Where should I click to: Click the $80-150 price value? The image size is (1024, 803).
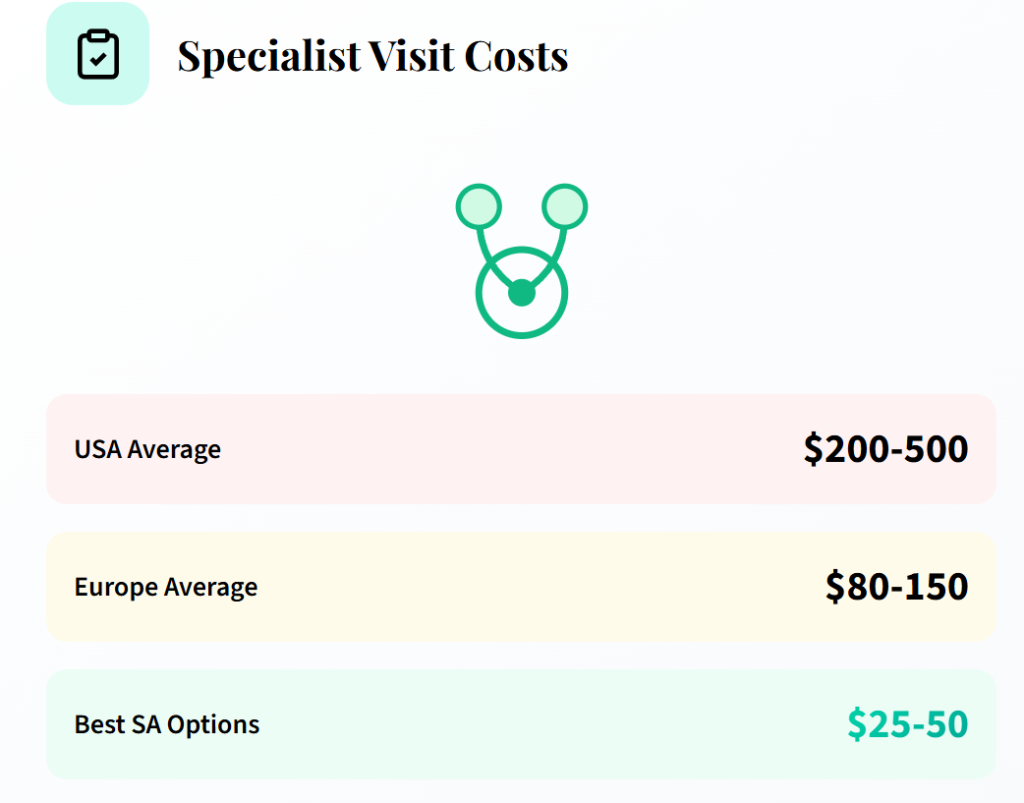tap(896, 587)
